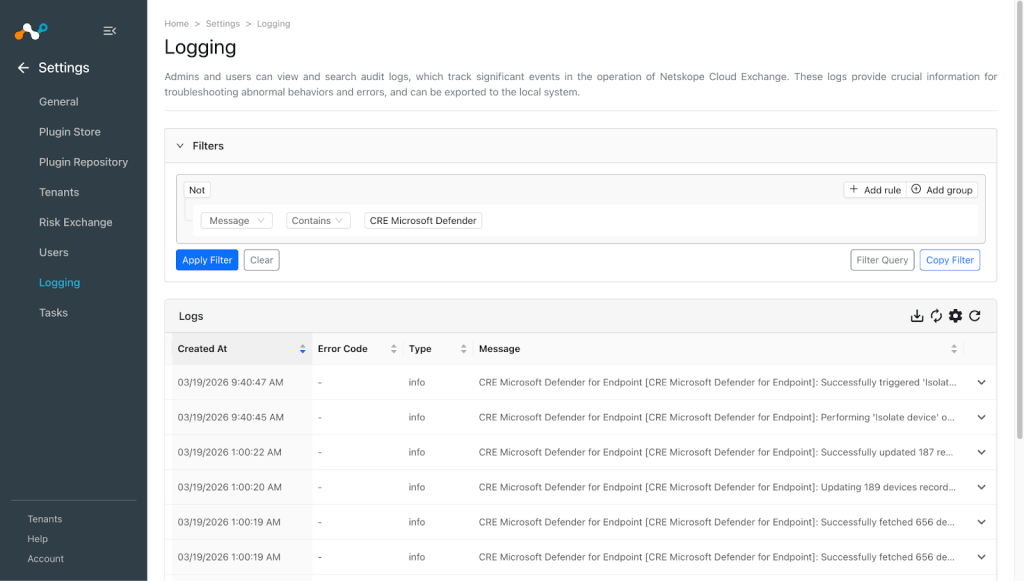Image resolution: width=1024 pixels, height=581 pixels.
Task: Click the 'Performing Isolate device' log message
Action: 716,418
